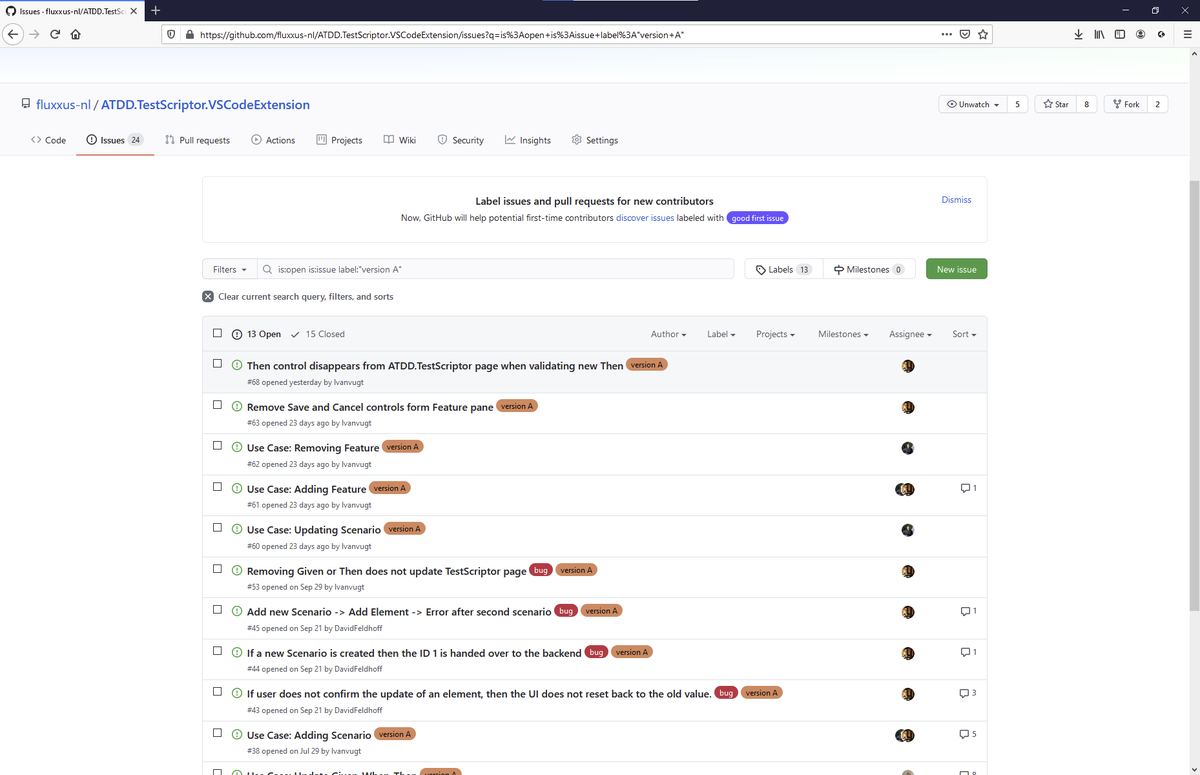Open the Firefox hamburger menu
Screen dimensions: 1200x775
[1186, 34]
